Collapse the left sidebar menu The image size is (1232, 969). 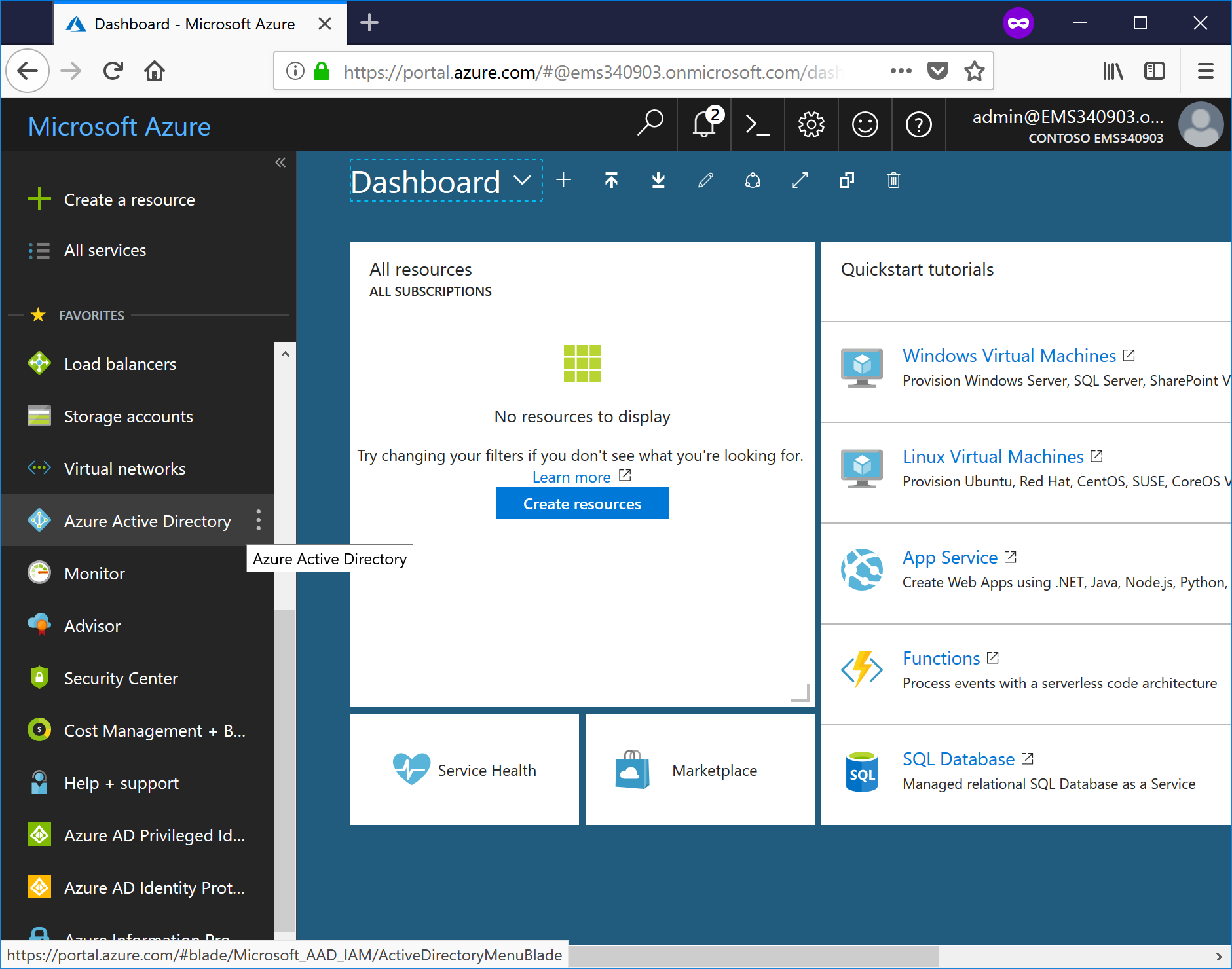[x=280, y=162]
